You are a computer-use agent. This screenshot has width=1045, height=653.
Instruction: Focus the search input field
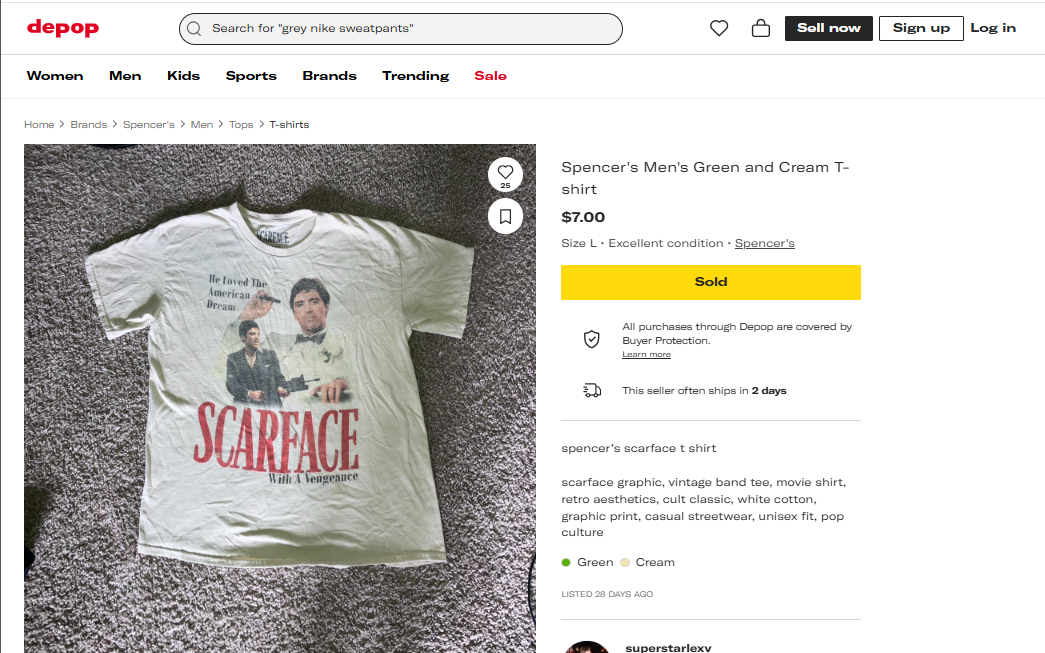(x=410, y=29)
